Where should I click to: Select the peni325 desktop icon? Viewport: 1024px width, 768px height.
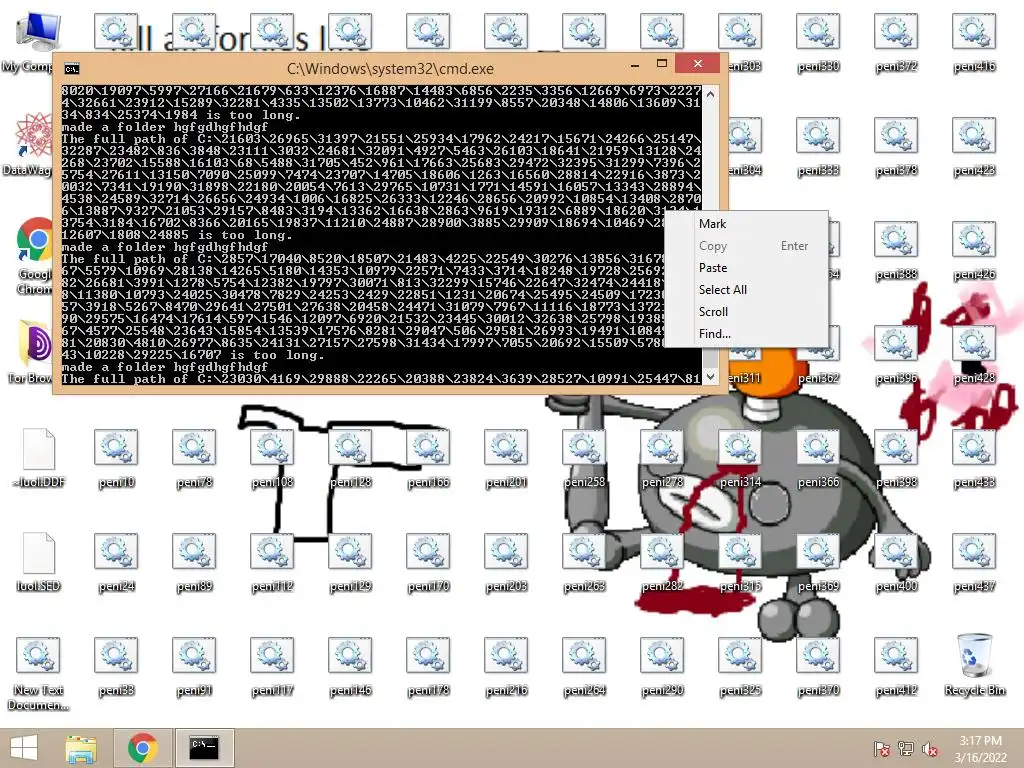(x=740, y=667)
